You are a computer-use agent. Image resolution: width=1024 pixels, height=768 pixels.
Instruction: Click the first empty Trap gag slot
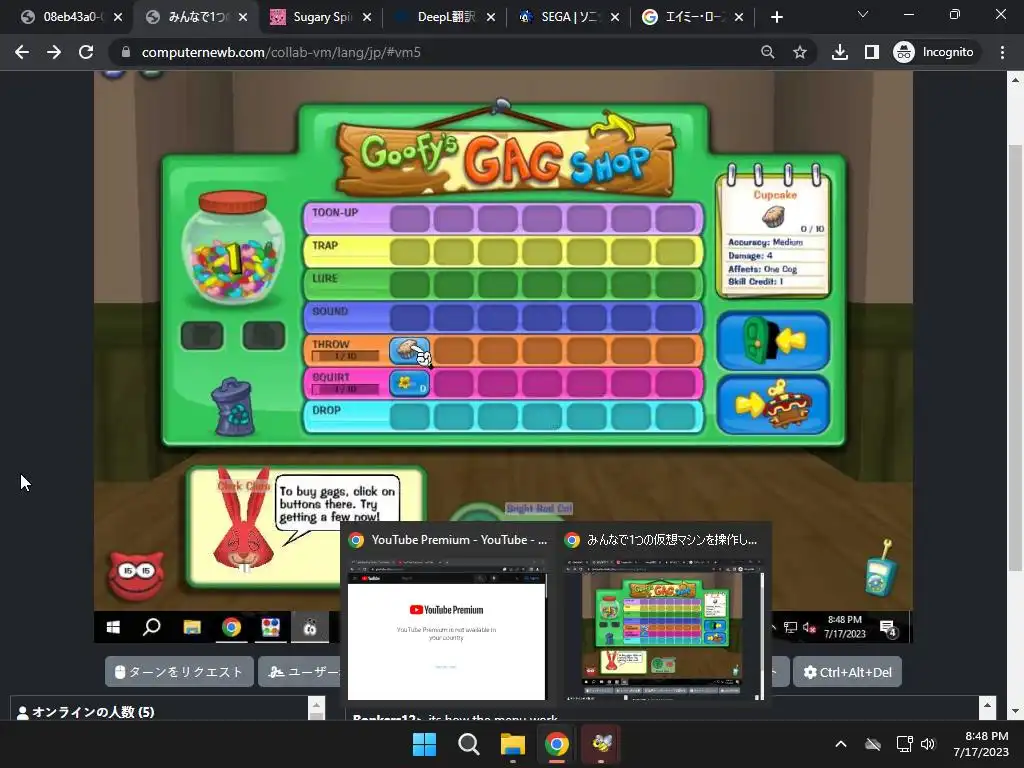click(409, 251)
